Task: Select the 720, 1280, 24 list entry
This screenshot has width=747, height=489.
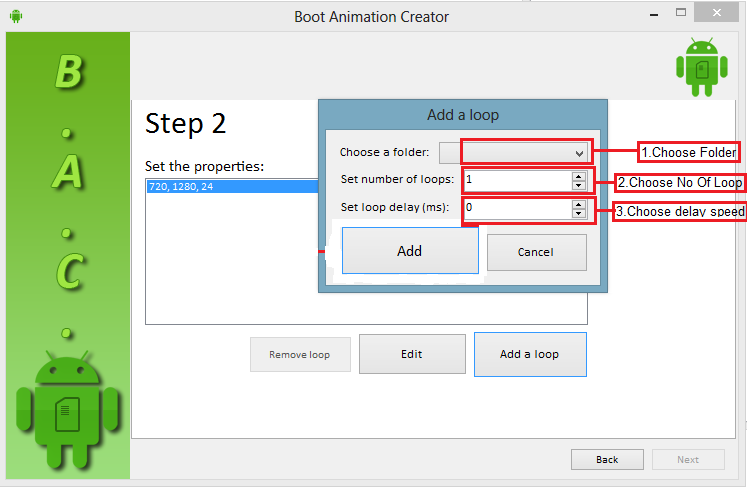Action: [x=230, y=187]
